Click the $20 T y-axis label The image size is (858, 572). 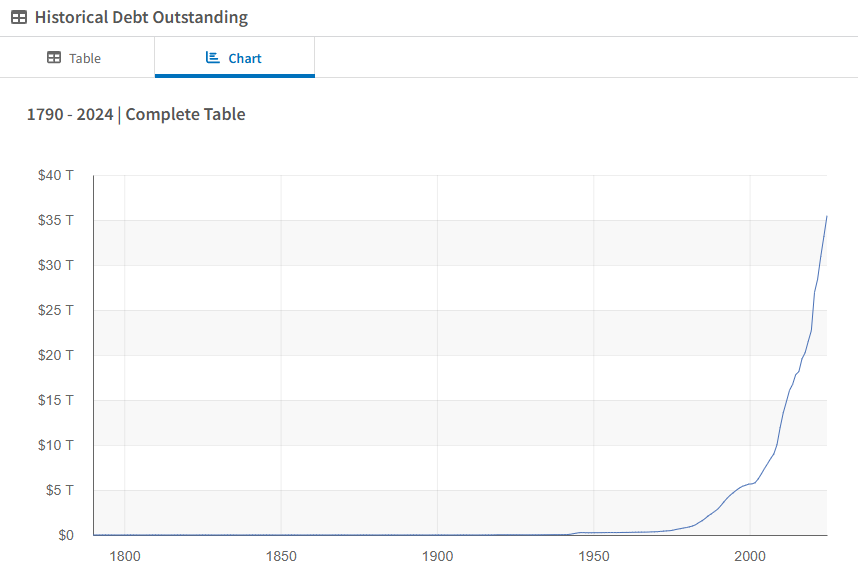pyautogui.click(x=56, y=355)
